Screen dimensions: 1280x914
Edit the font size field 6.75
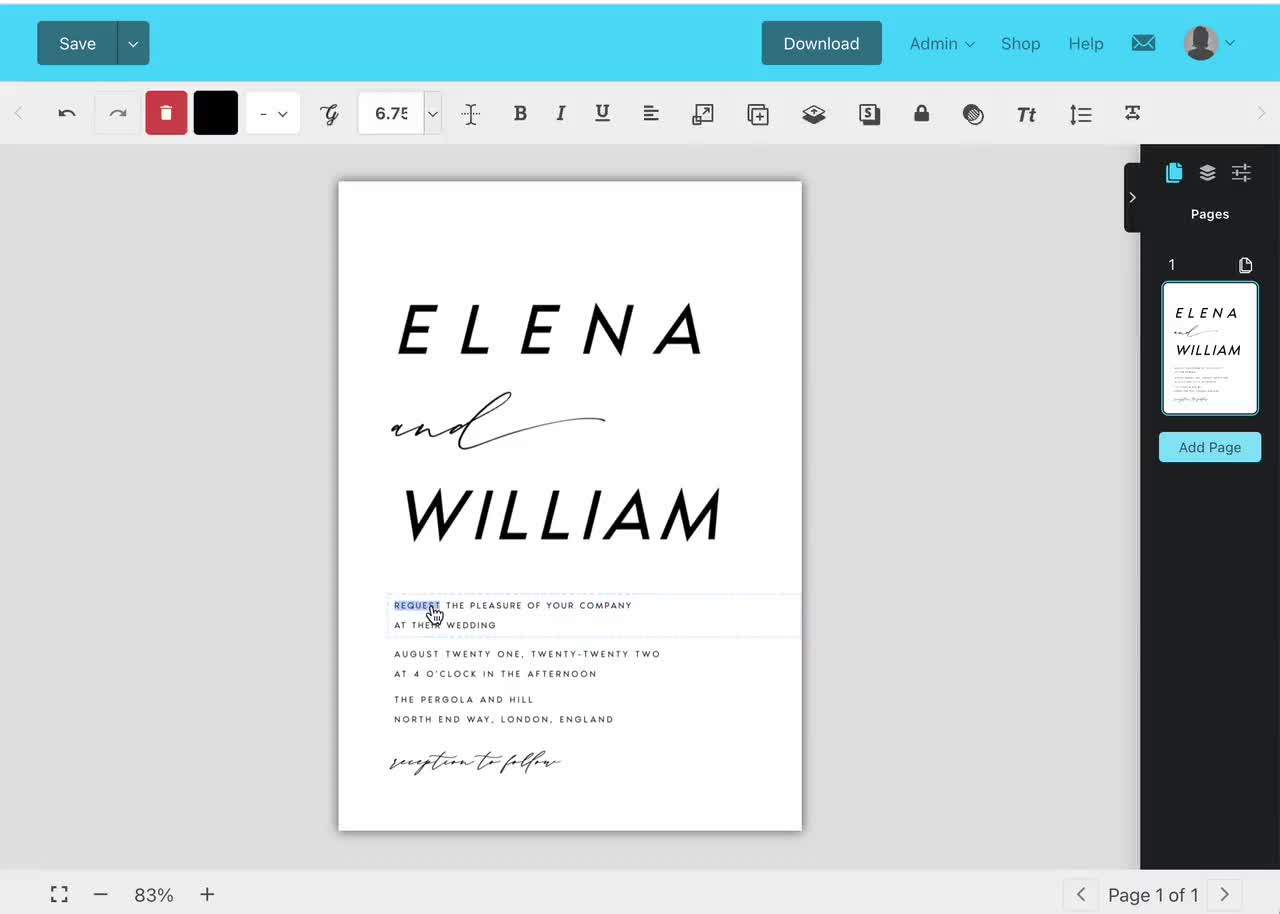coord(391,113)
